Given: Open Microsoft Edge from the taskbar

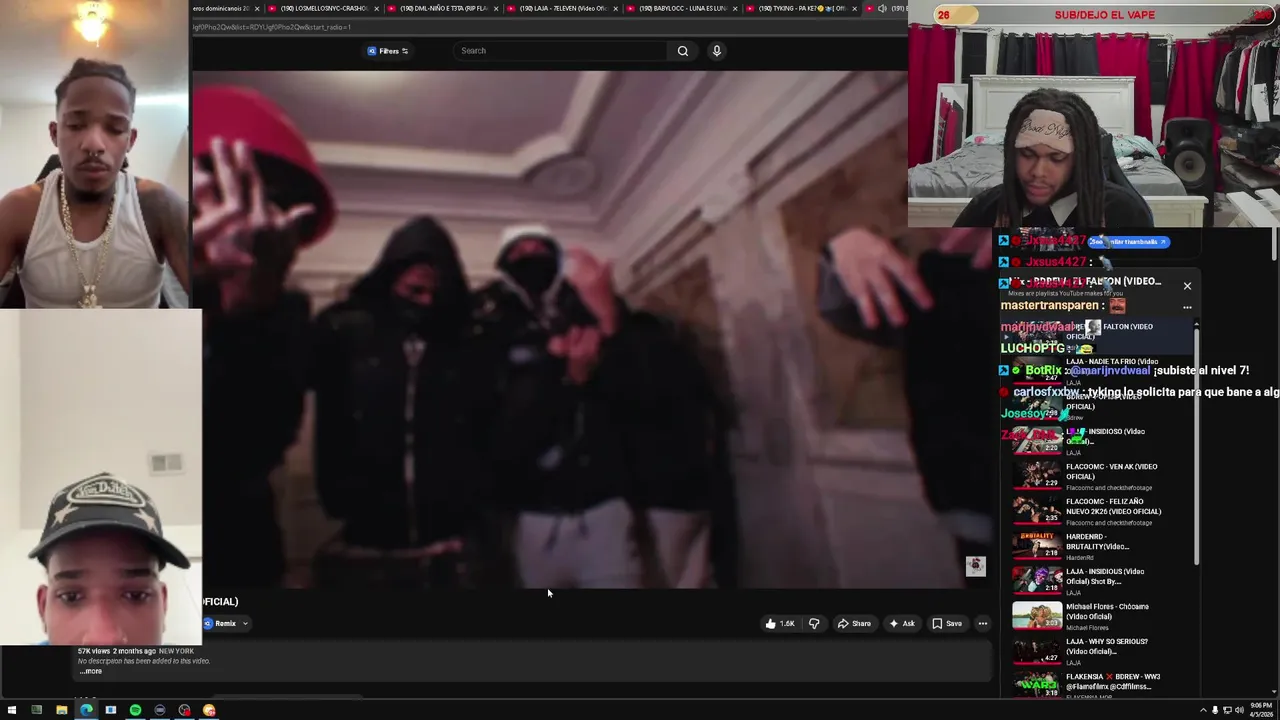Looking at the screenshot, I should pos(86,710).
